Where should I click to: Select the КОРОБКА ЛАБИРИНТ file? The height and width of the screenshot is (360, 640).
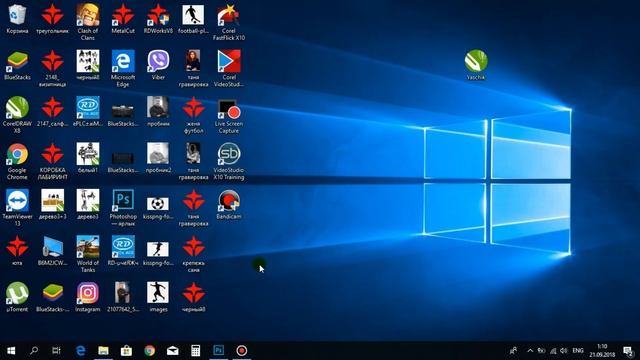[x=52, y=162]
